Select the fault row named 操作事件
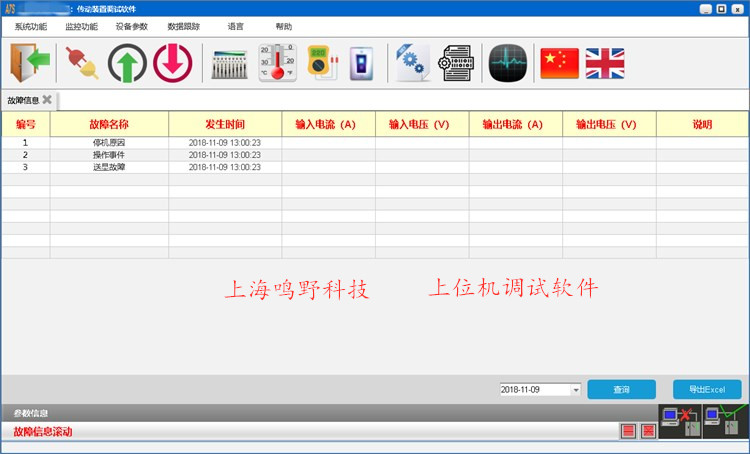 (x=109, y=155)
